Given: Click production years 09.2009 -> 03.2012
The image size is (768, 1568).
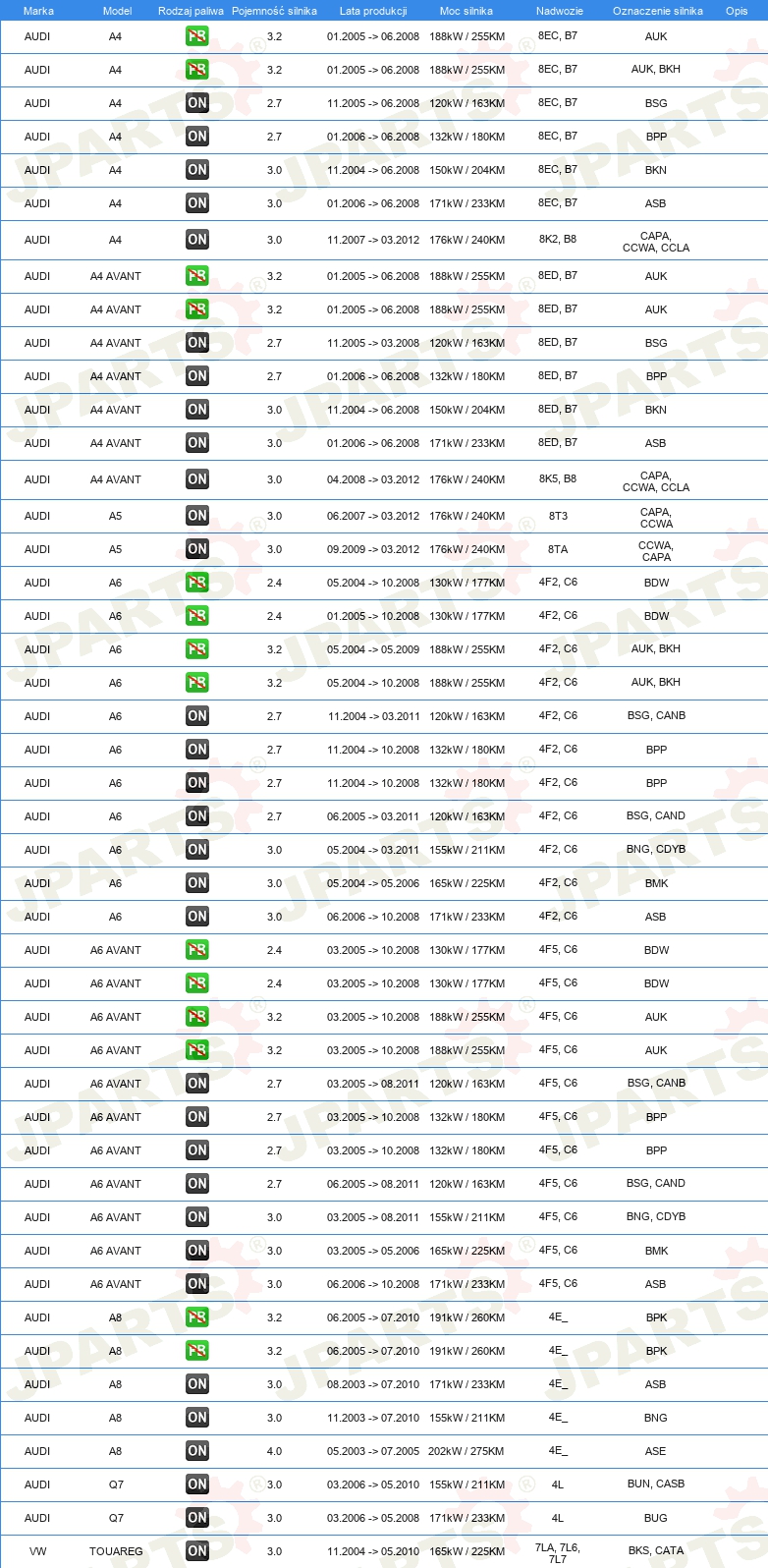Looking at the screenshot, I should tap(373, 549).
